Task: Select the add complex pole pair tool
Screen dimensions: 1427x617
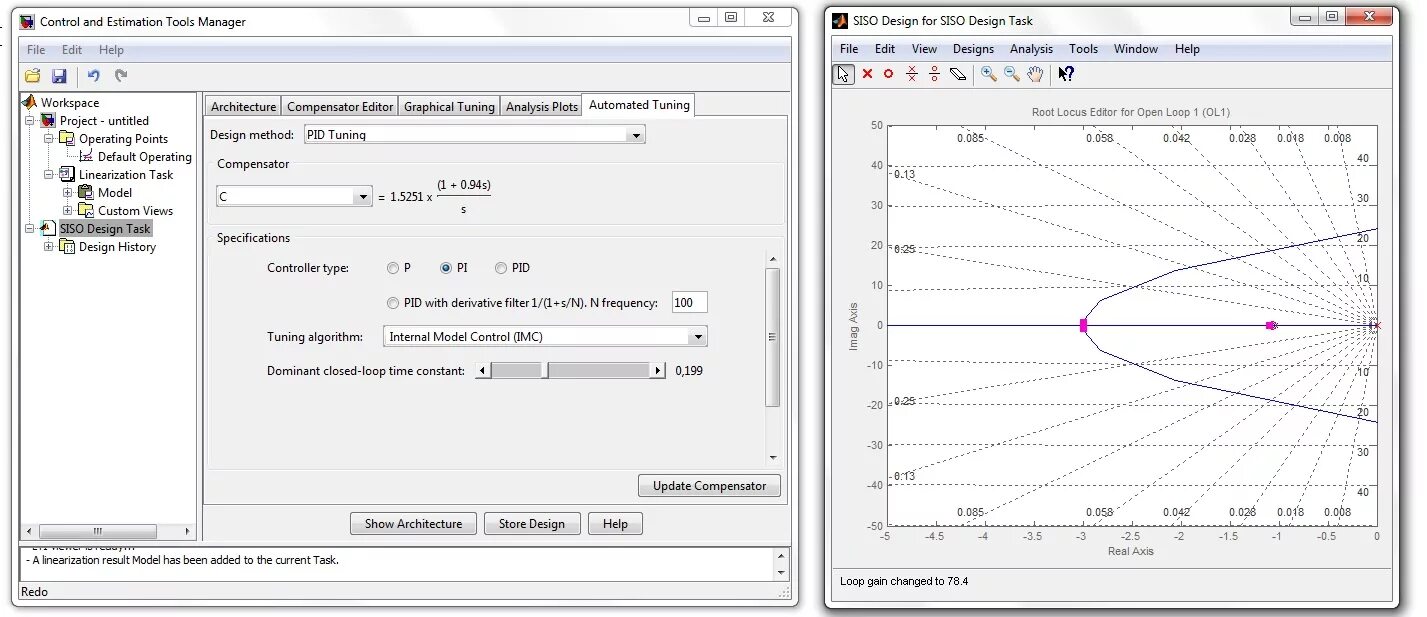Action: (x=911, y=74)
